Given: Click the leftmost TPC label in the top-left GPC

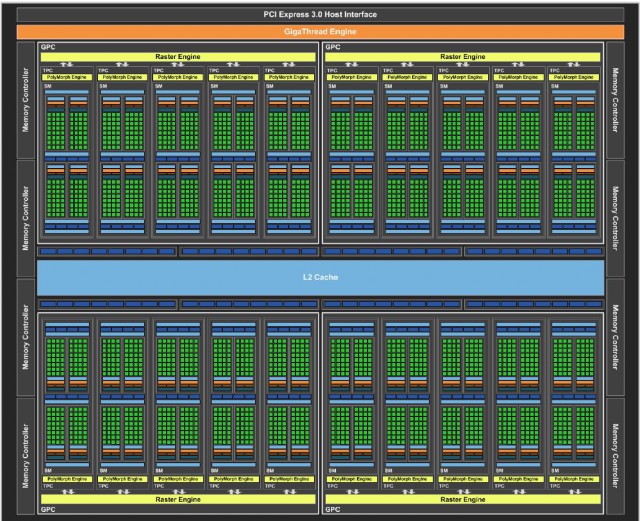Looking at the screenshot, I should pos(48,70).
